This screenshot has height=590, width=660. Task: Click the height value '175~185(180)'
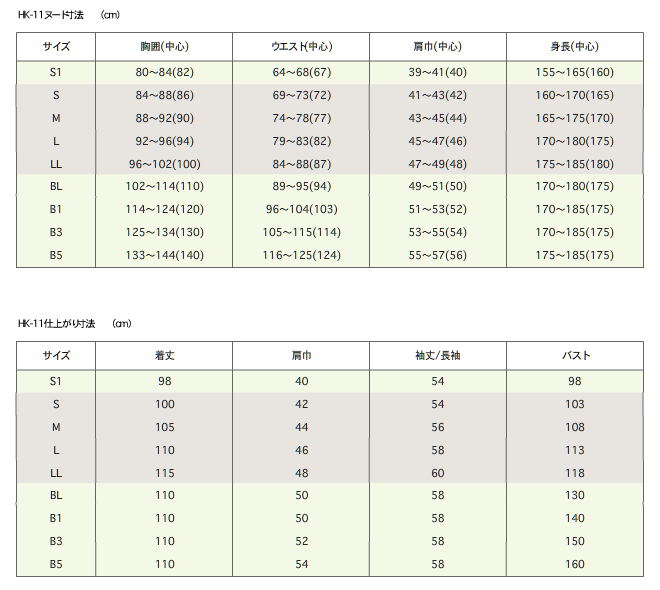coord(575,164)
